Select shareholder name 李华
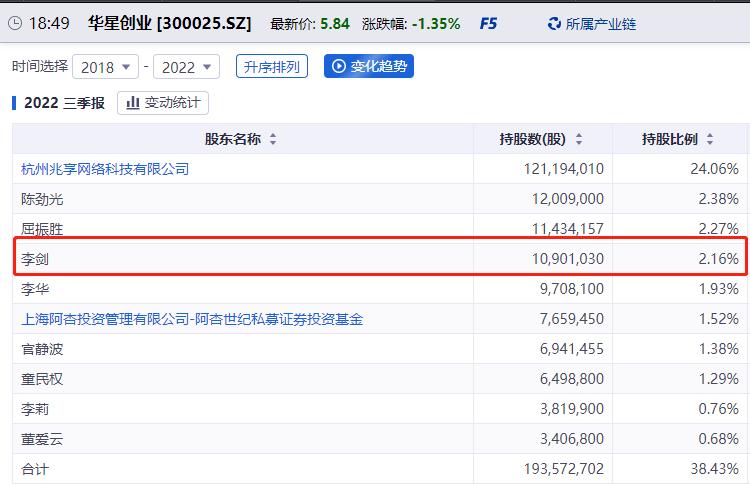750x485 pixels. (x=35, y=289)
